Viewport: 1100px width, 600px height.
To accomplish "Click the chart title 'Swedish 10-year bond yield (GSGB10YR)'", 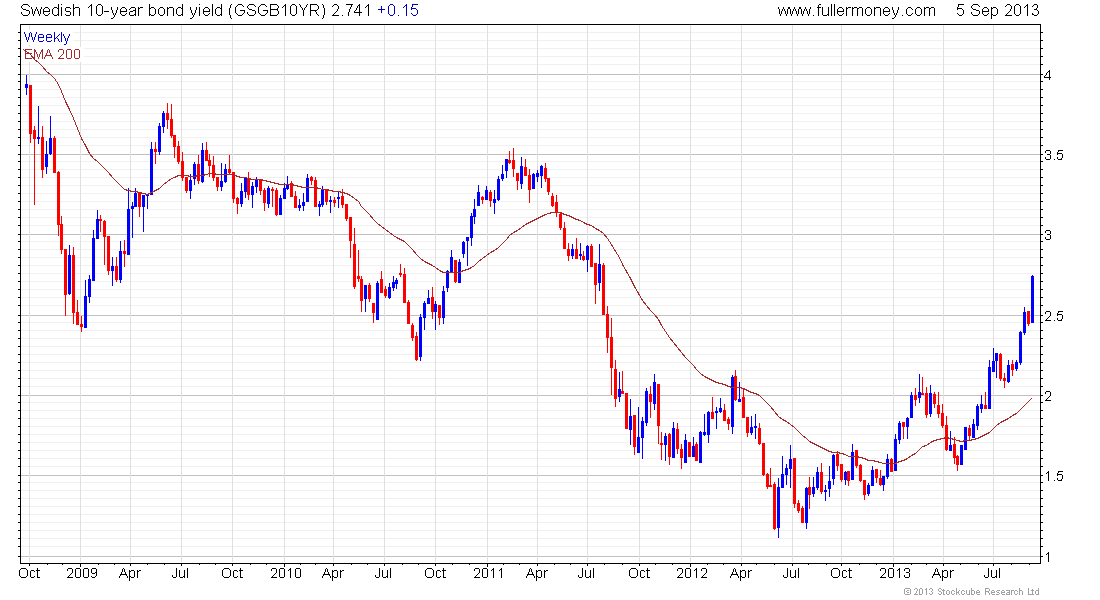I will pyautogui.click(x=173, y=11).
